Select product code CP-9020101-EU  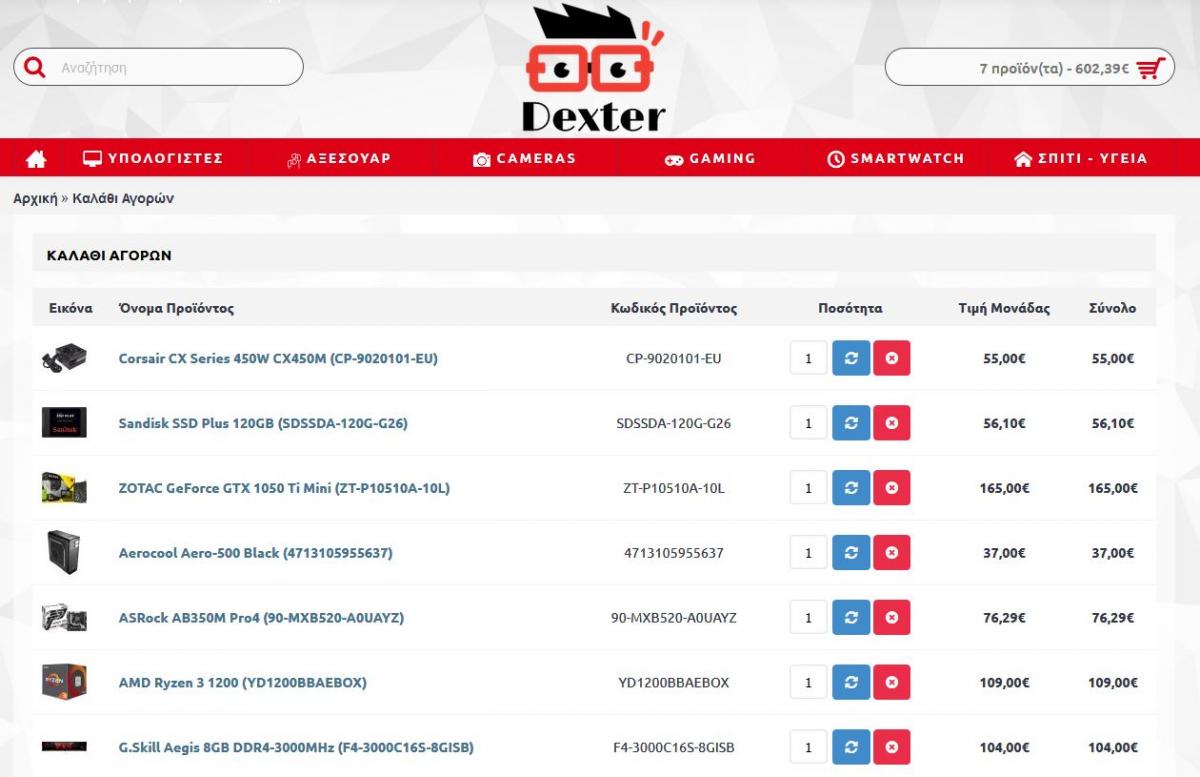pyautogui.click(x=673, y=358)
